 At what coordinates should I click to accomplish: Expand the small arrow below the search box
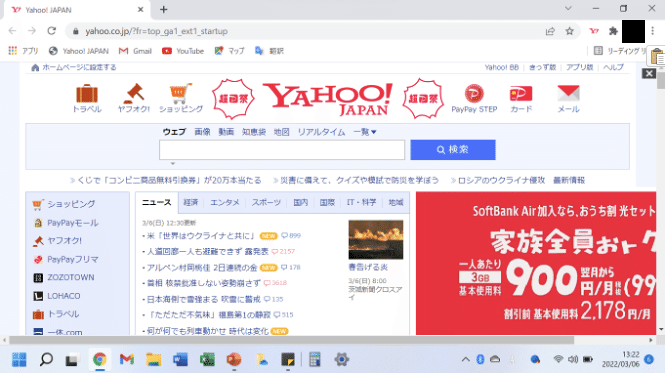pyautogui.click(x=173, y=163)
